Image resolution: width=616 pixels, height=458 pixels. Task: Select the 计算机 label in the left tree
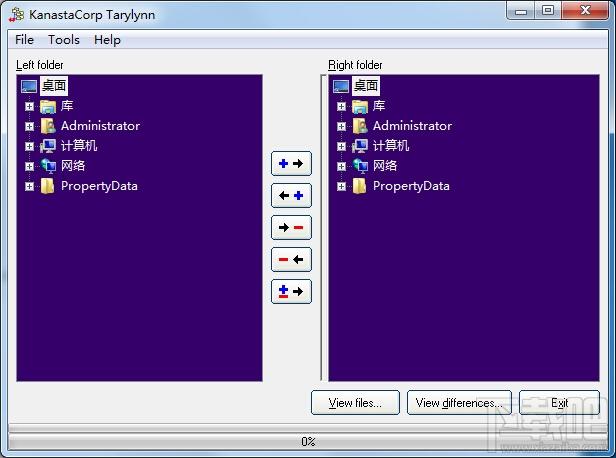coord(79,146)
